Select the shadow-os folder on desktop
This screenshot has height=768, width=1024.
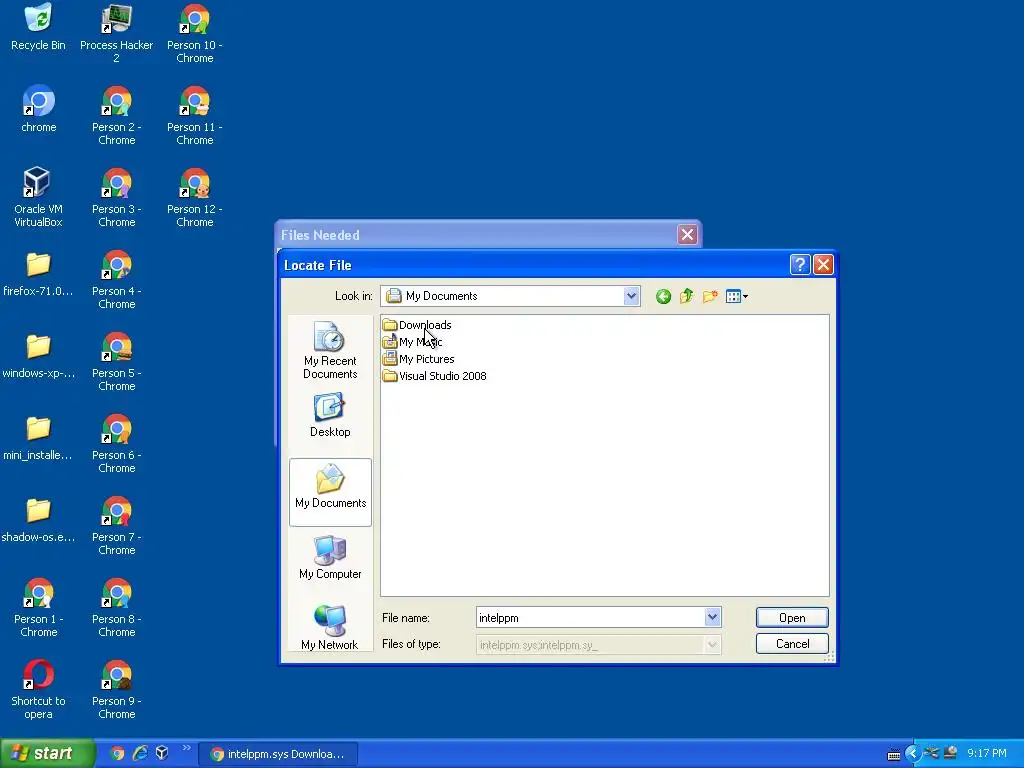pyautogui.click(x=38, y=520)
